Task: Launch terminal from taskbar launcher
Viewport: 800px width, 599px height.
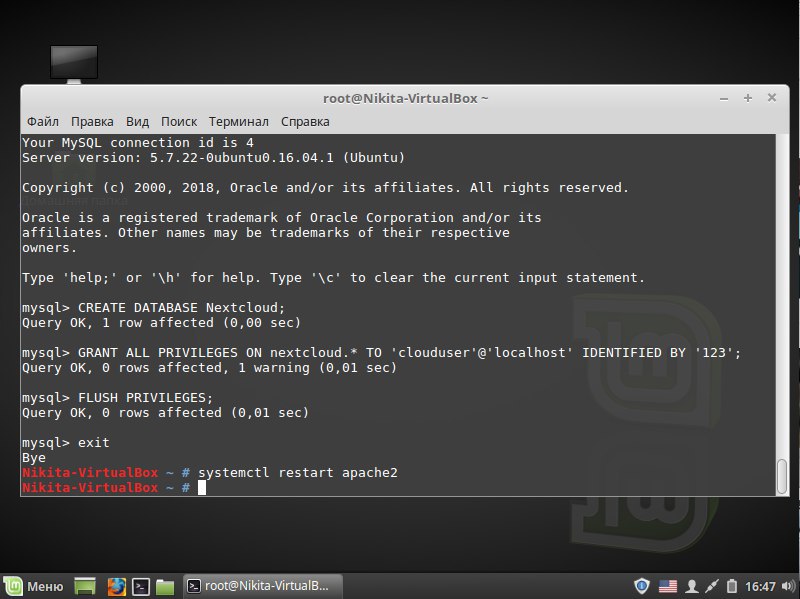Action: point(141,586)
